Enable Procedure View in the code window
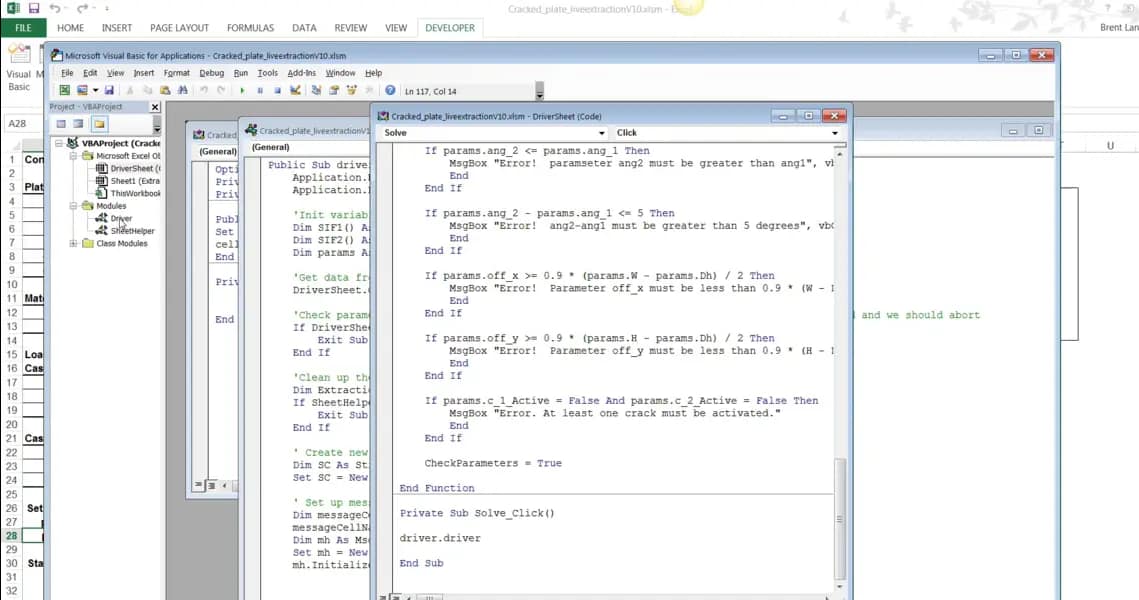The width and height of the screenshot is (1139, 600). coord(383,595)
